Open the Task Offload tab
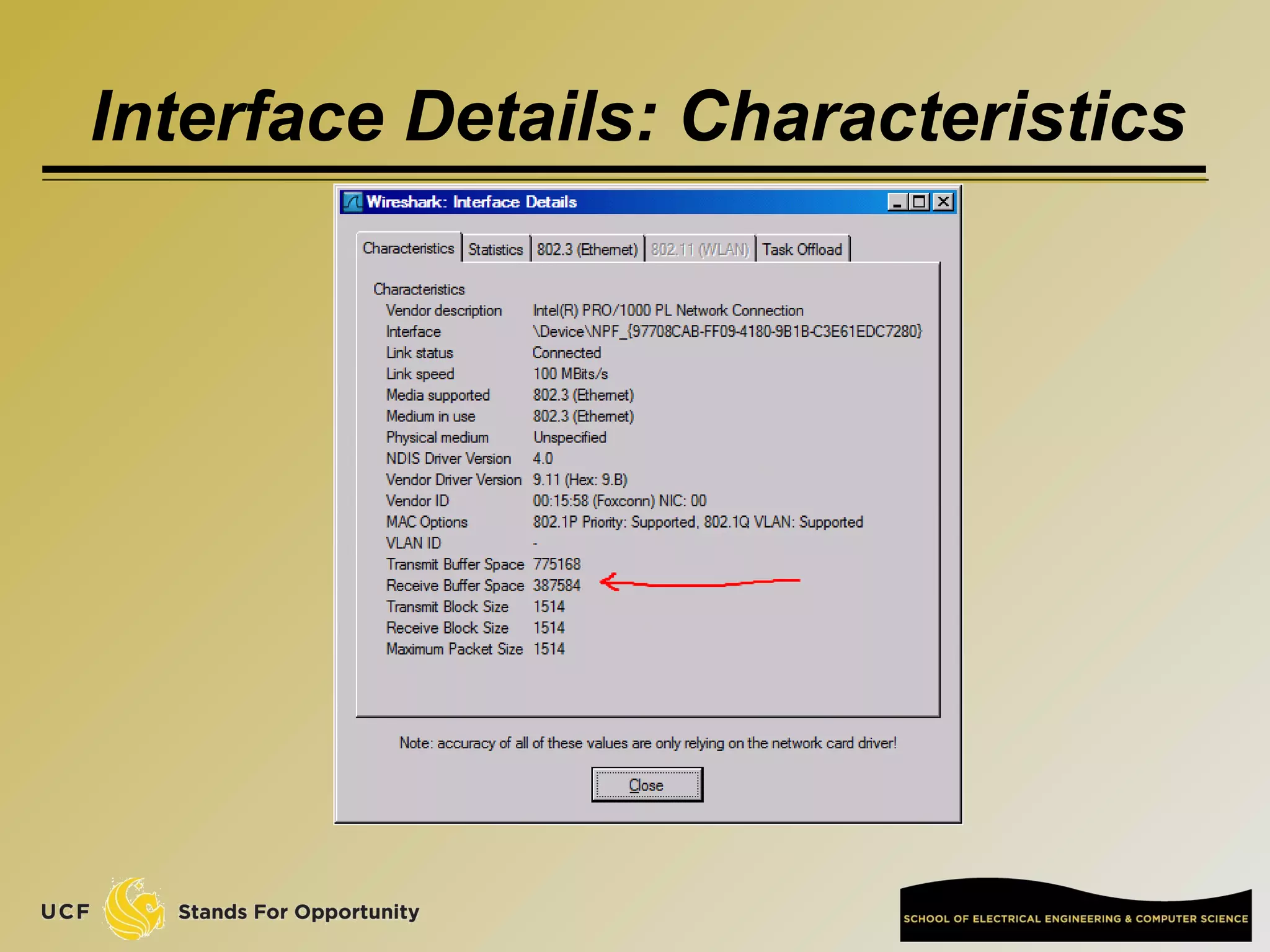The image size is (1270, 952). point(802,249)
